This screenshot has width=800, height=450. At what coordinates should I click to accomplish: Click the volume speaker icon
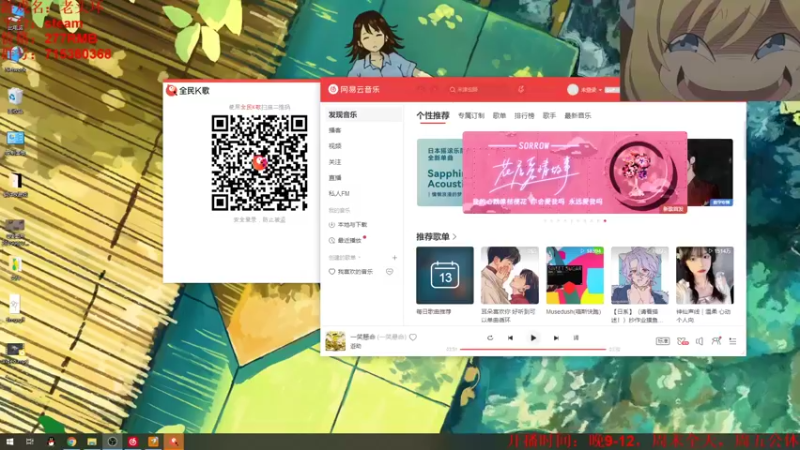[699, 341]
